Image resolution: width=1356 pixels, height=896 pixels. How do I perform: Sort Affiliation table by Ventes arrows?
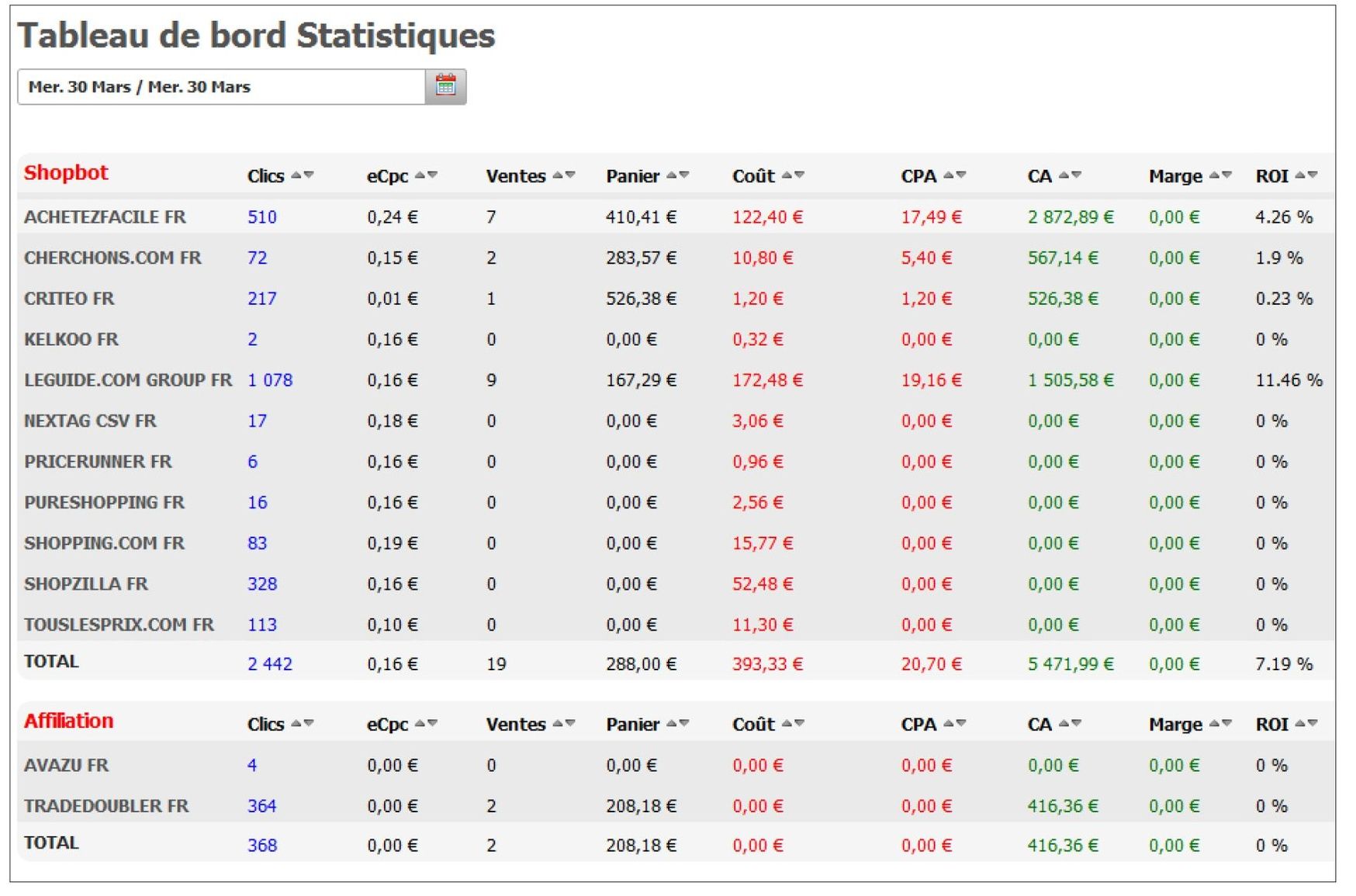pos(564,724)
